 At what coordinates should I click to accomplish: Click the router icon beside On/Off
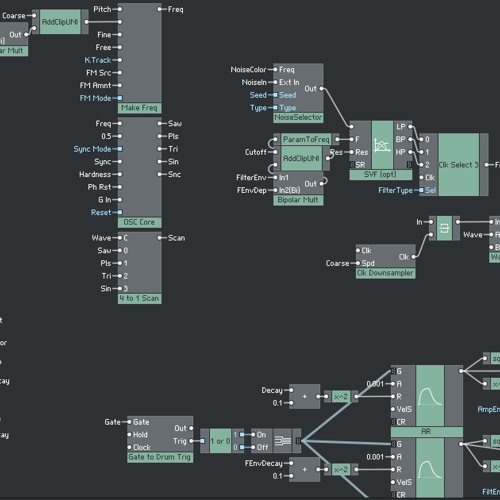(283, 441)
